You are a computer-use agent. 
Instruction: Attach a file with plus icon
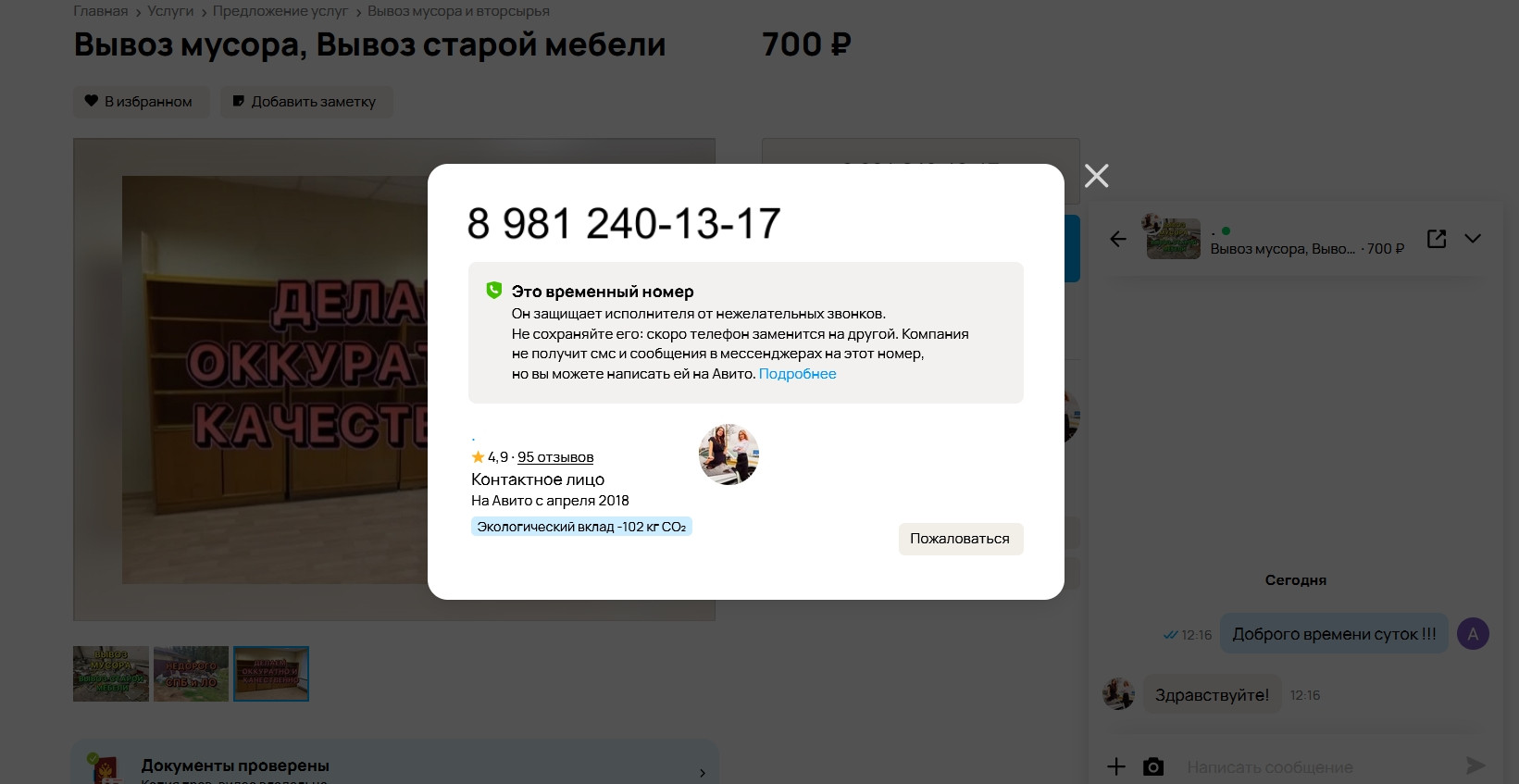click(x=1116, y=766)
